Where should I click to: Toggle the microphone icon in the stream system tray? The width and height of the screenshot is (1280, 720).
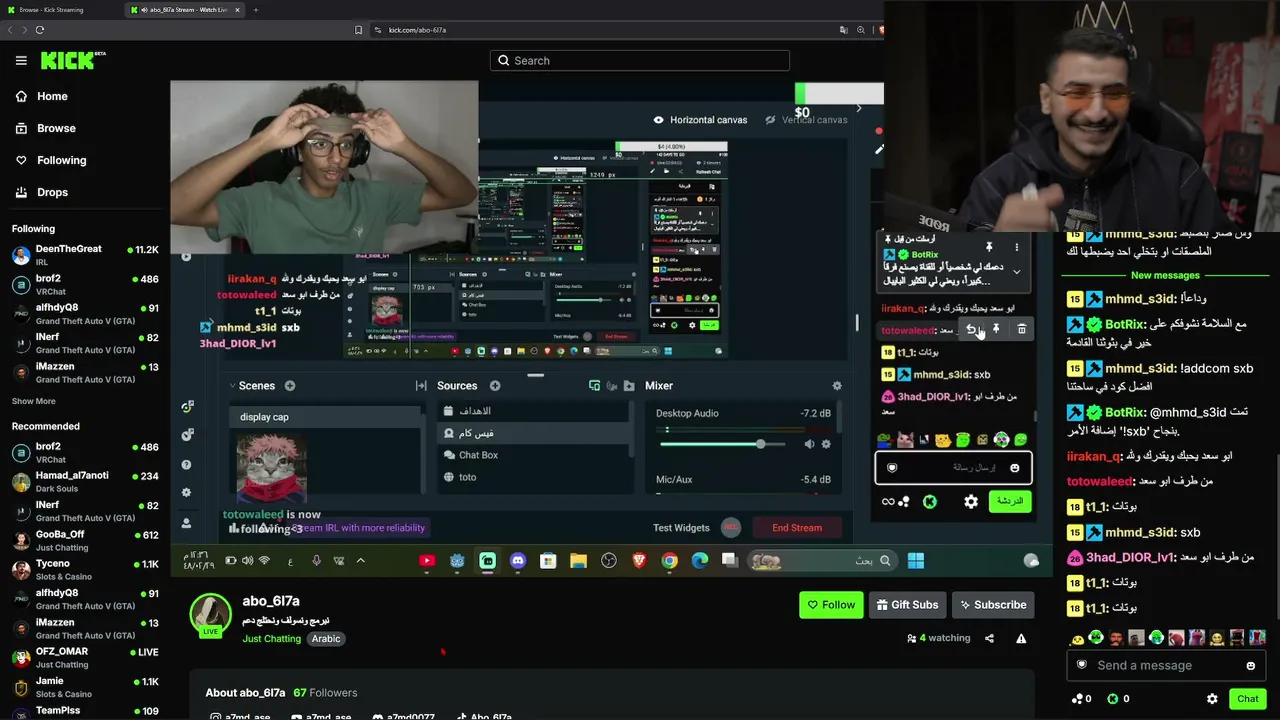[x=316, y=561]
